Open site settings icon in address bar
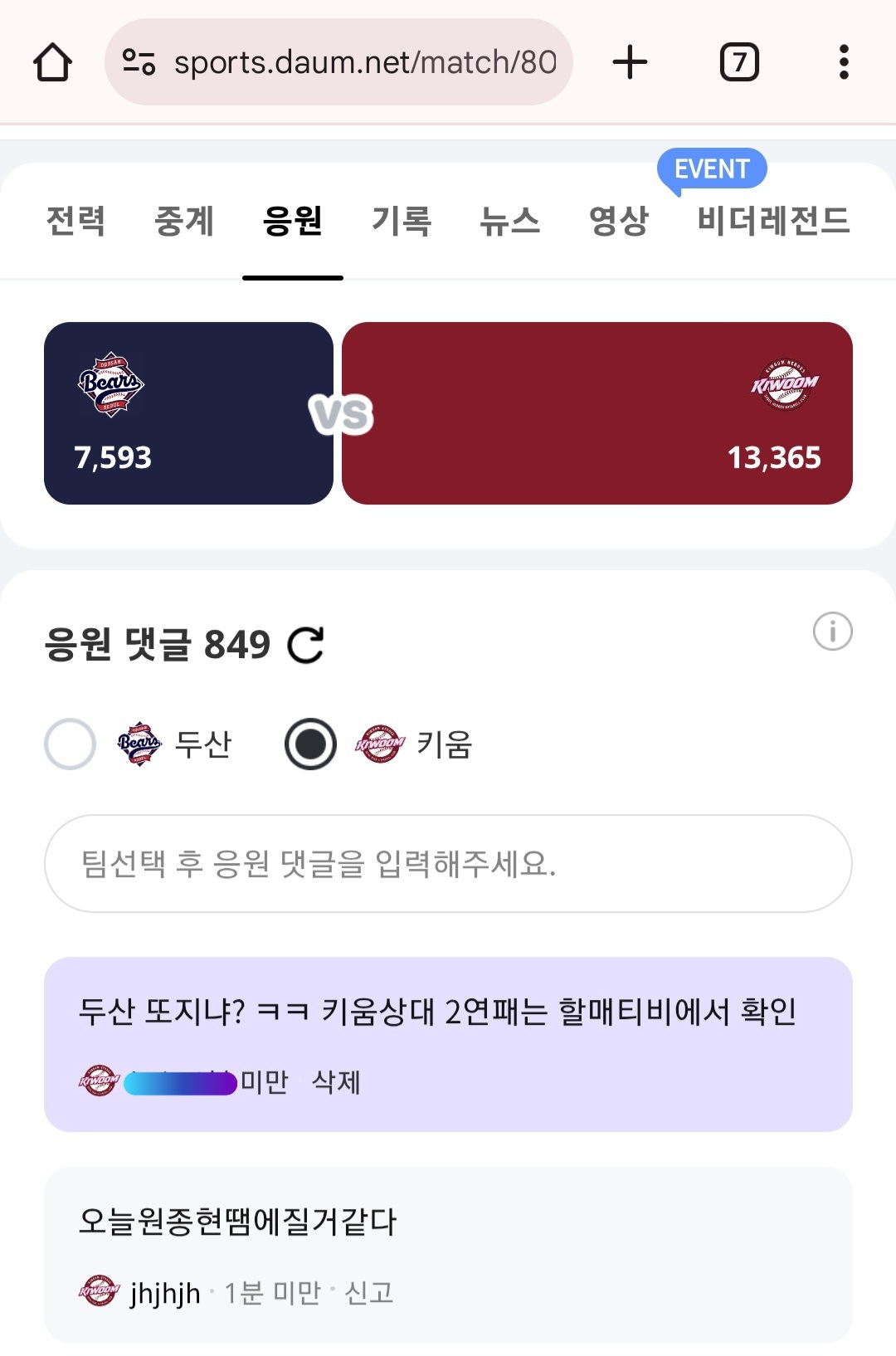 click(139, 62)
